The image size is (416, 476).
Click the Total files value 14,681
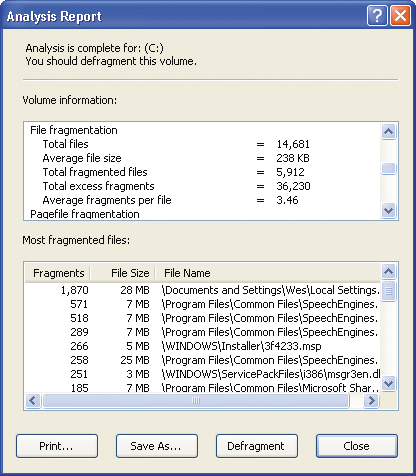[293, 144]
